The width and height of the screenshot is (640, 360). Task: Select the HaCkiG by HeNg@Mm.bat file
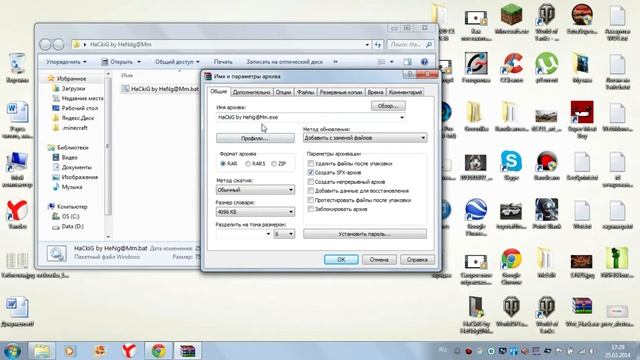[161, 89]
